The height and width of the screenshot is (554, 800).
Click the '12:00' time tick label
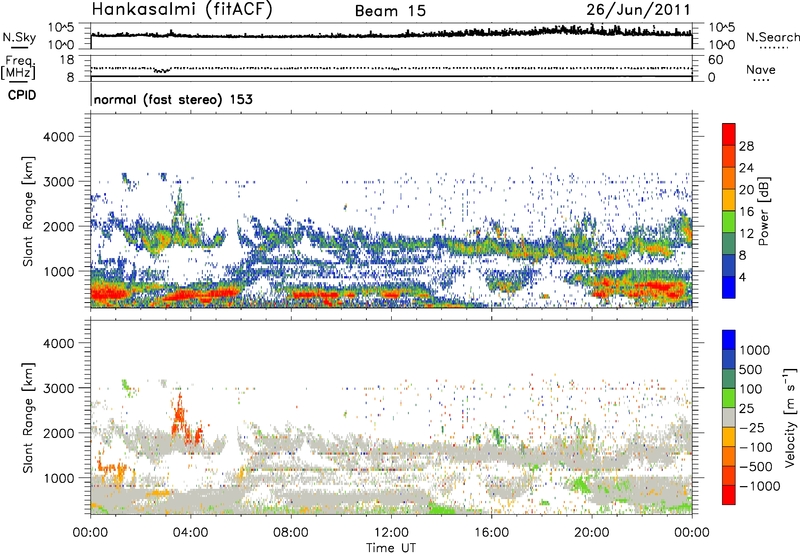391,533
